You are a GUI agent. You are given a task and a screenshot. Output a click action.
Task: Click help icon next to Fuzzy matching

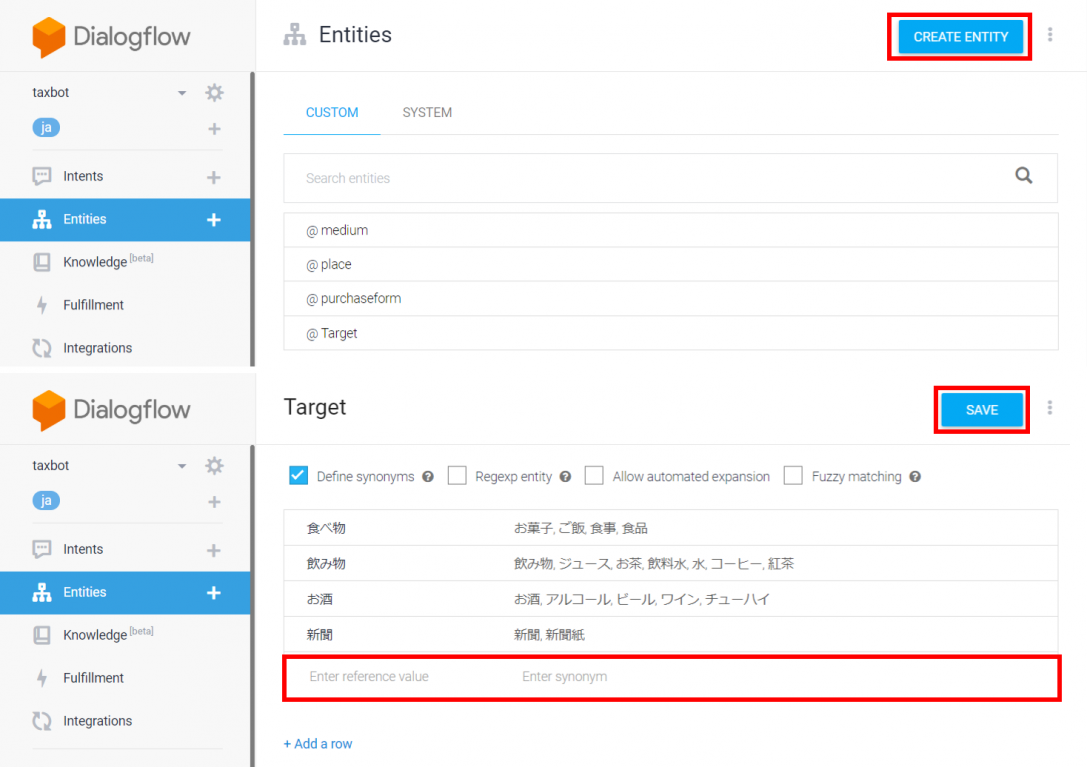coord(915,477)
